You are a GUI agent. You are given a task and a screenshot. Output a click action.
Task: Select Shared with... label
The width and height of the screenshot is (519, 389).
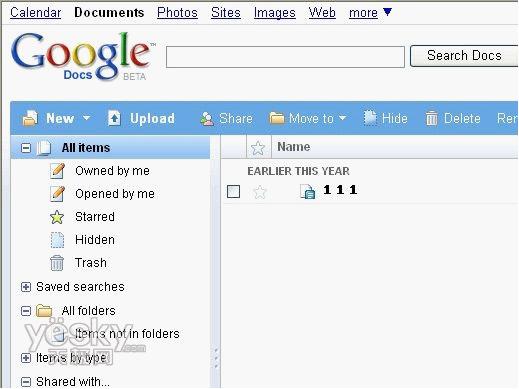[73, 382]
